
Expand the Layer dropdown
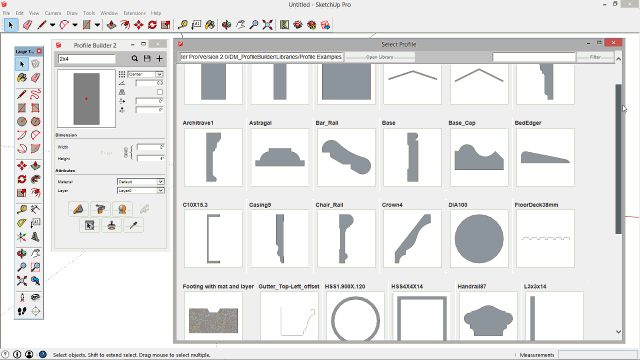pos(140,191)
